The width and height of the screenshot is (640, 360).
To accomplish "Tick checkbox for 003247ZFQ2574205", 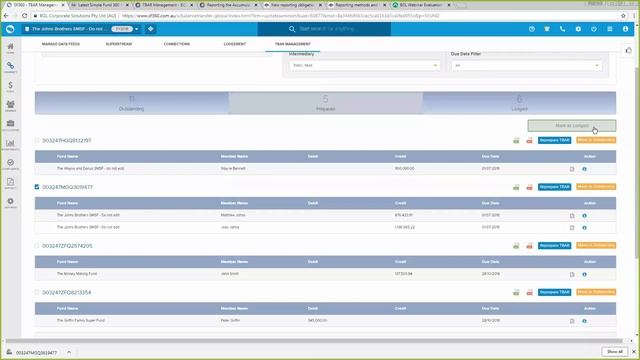I will [x=37, y=246].
